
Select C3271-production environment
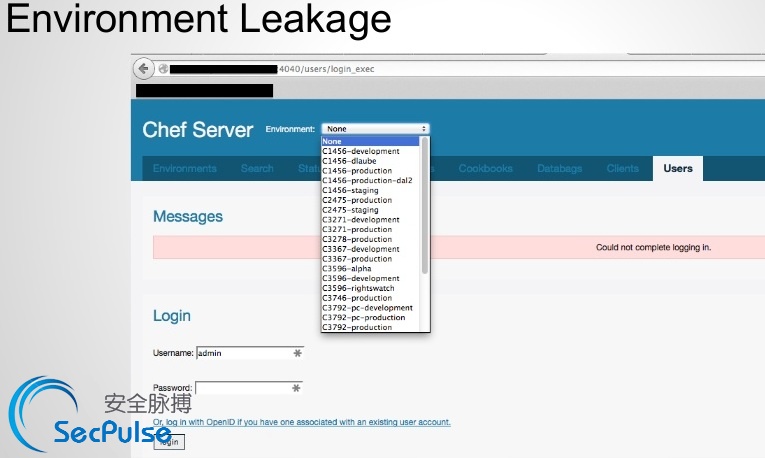[370, 229]
